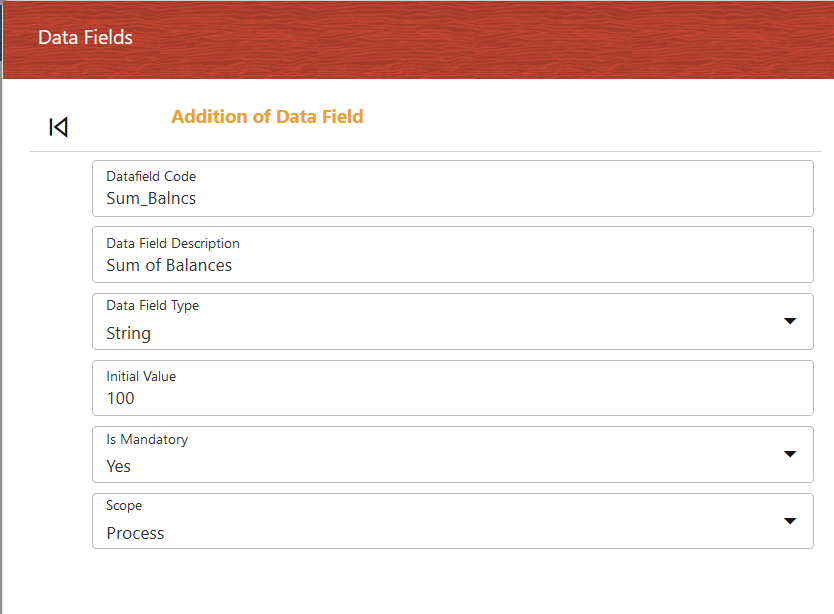Expand the Is Mandatory selector
834x614 pixels.
(x=452, y=455)
